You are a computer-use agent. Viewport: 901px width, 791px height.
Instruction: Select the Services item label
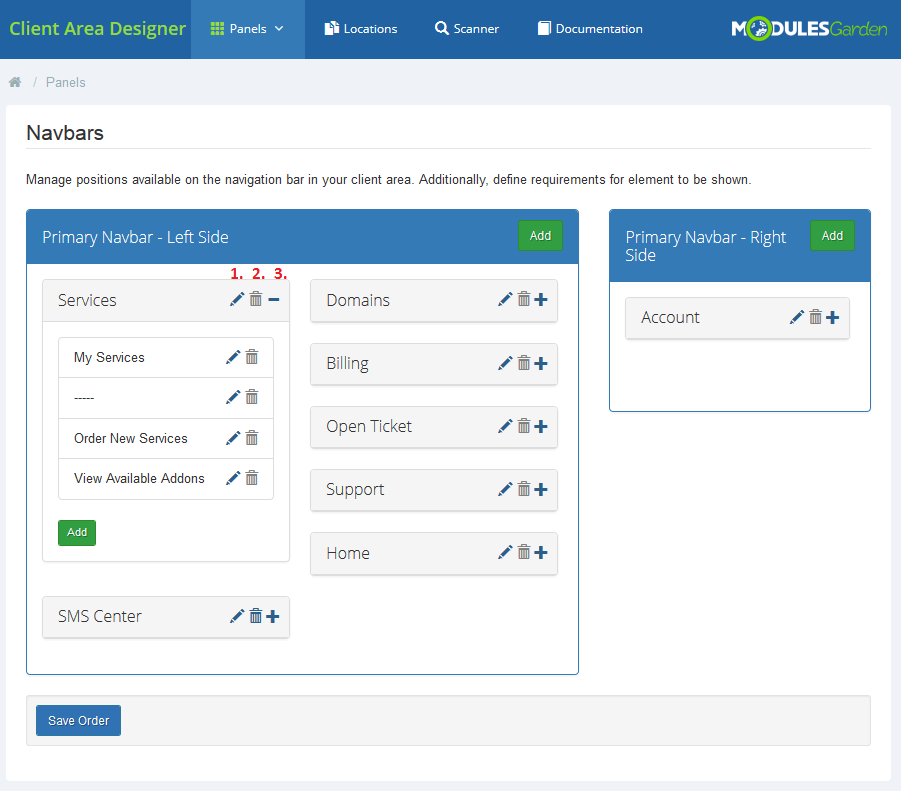pyautogui.click(x=87, y=300)
